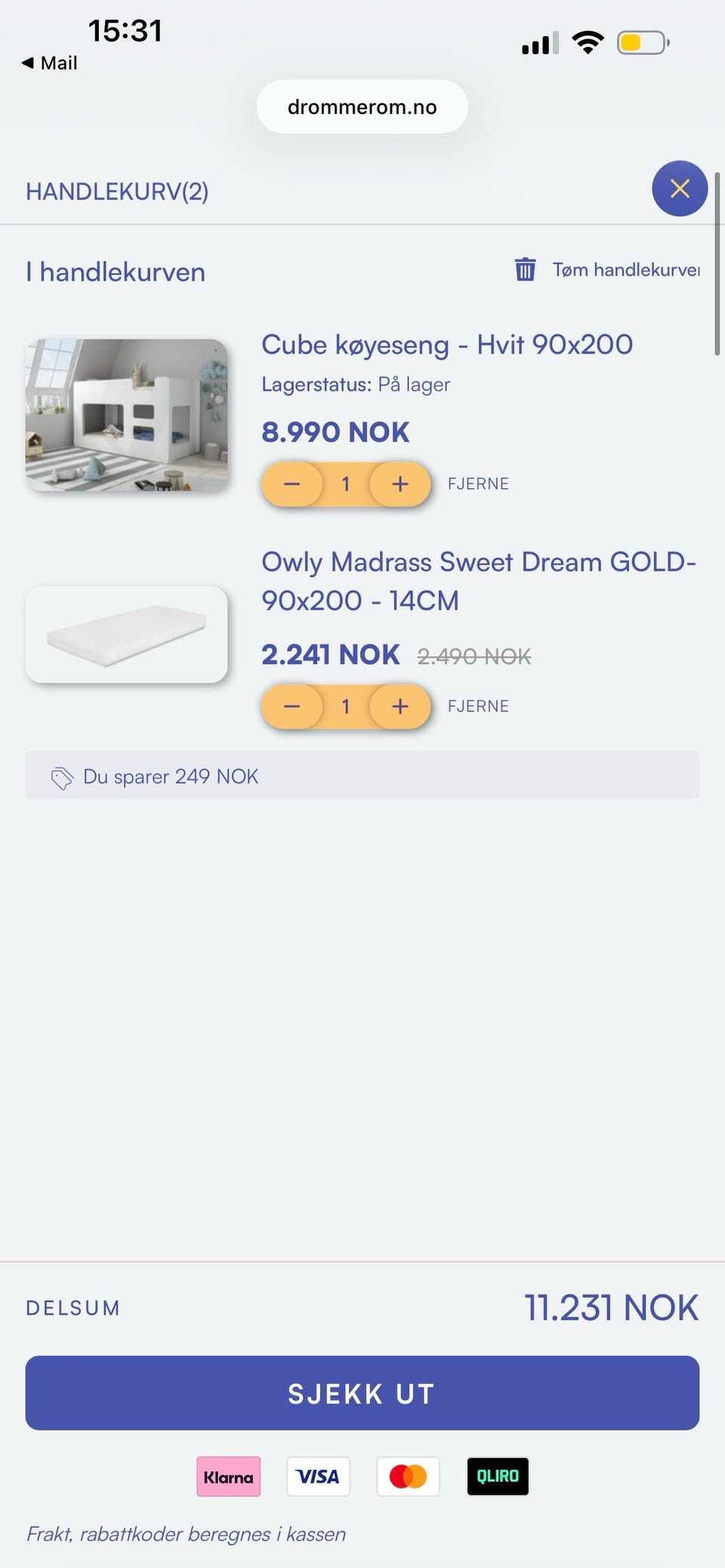725x1568 pixels.
Task: Remove Owly Madrass using FJERNE
Action: point(478,707)
